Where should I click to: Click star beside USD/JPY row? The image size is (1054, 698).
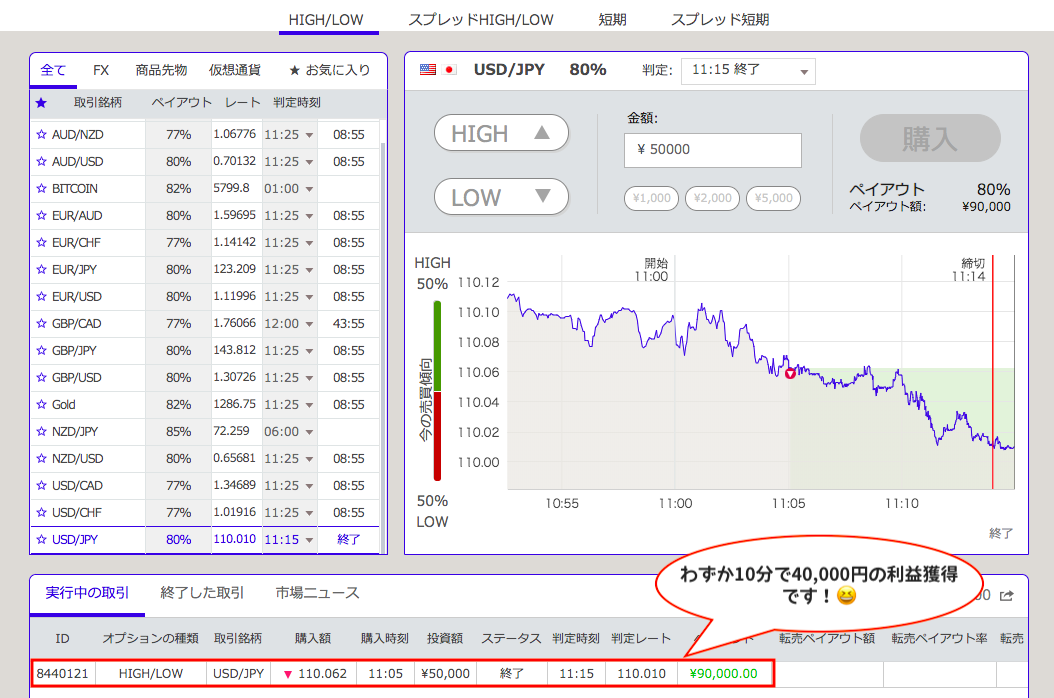pos(41,540)
